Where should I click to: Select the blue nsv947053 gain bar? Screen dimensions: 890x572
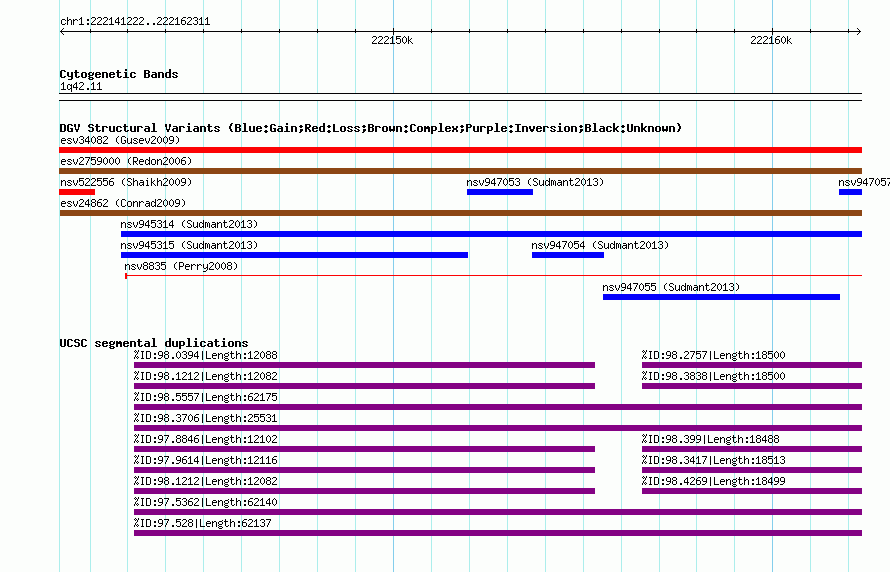click(500, 192)
